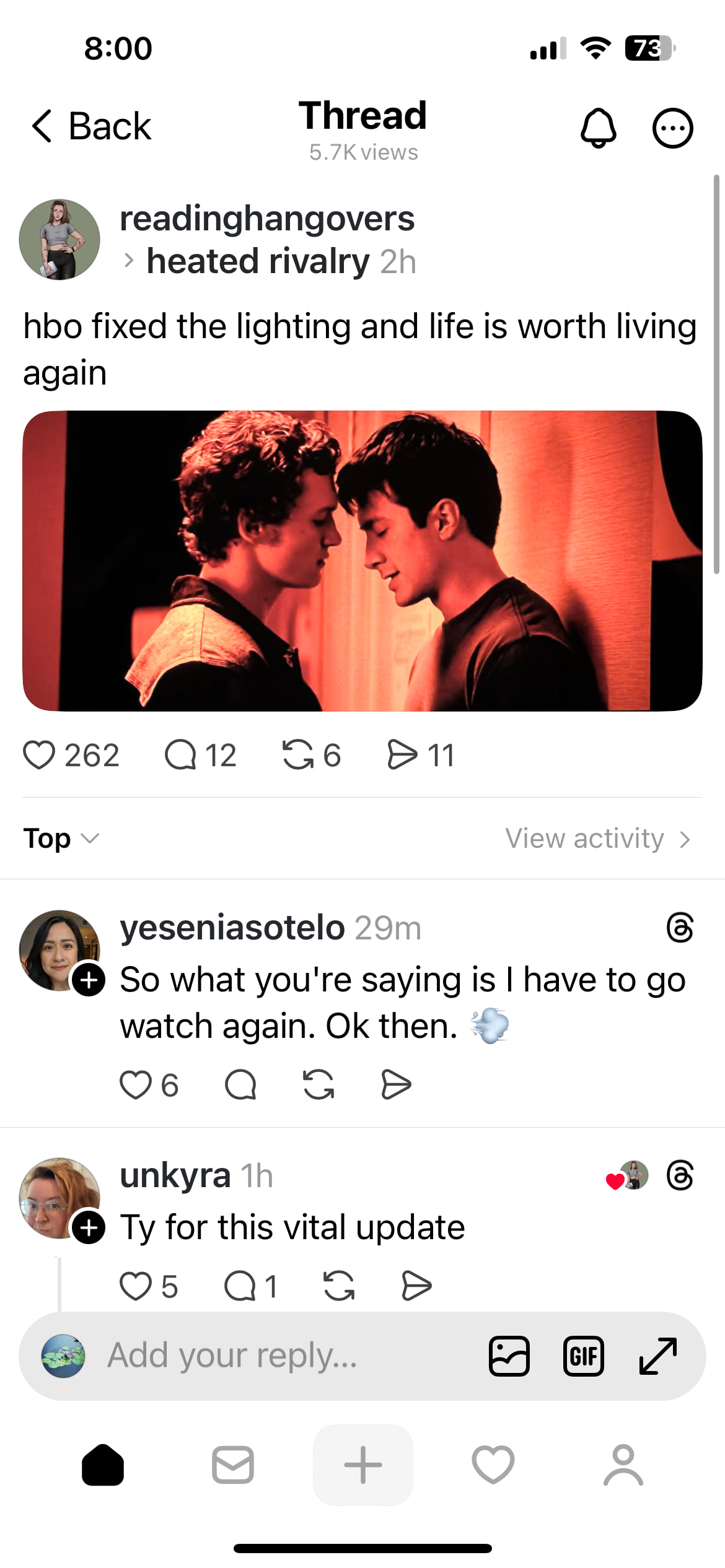Like unkyra's reply

pos(136,1286)
